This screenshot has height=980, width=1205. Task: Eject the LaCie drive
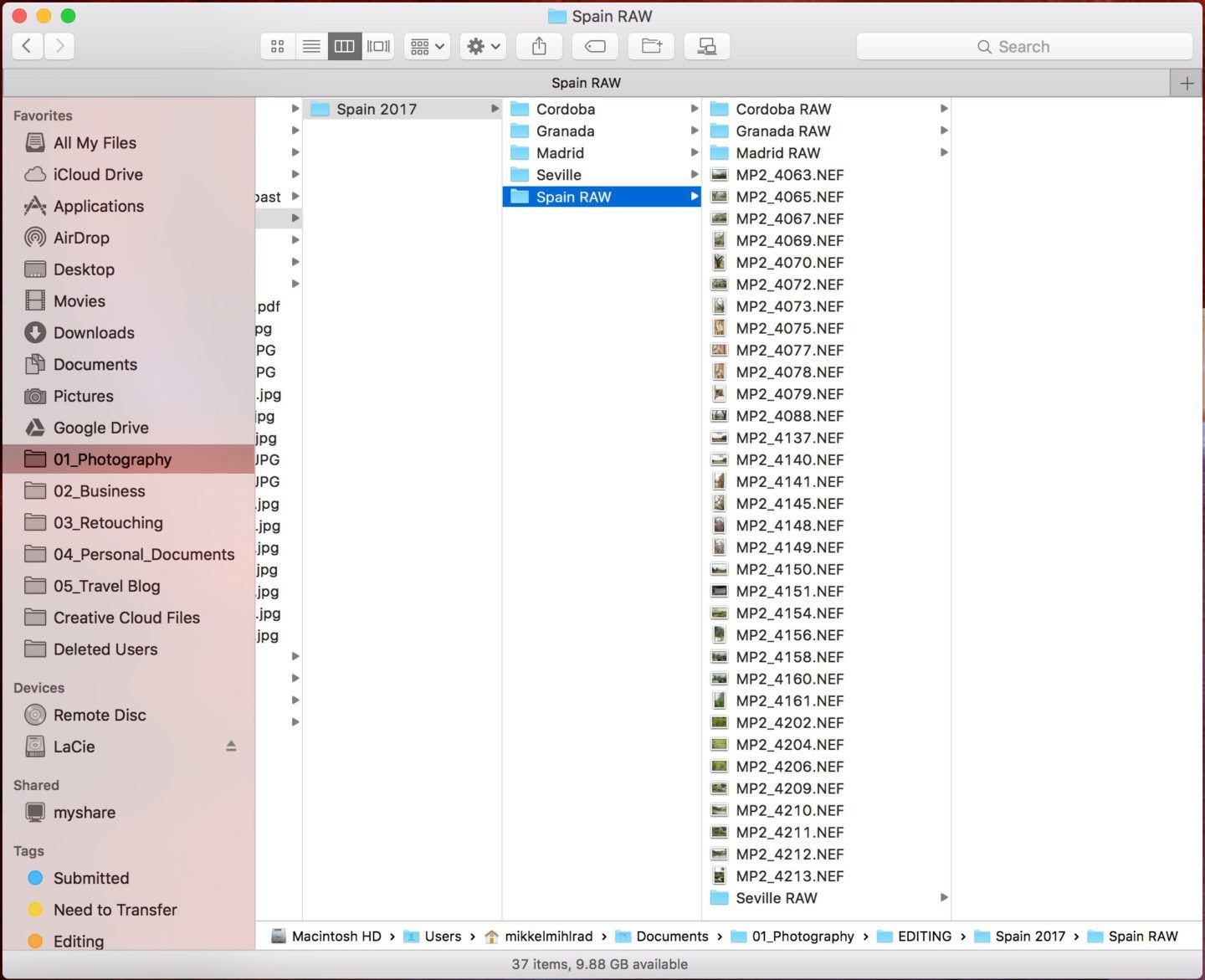tap(231, 746)
